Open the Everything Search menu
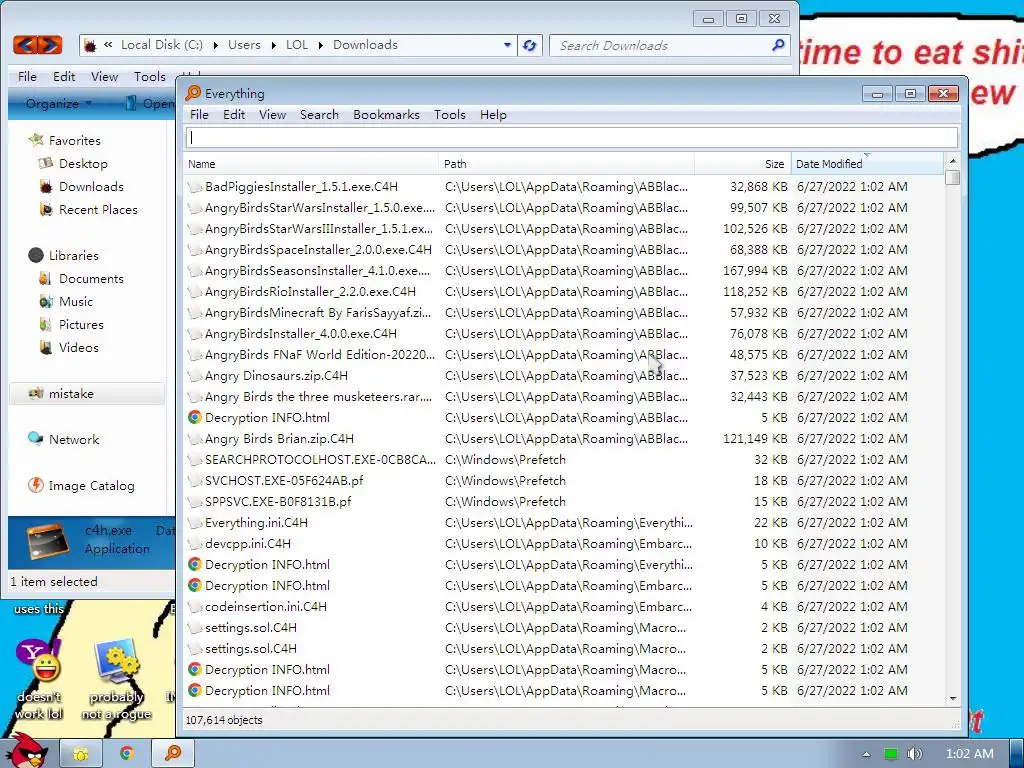The image size is (1024, 768). (319, 114)
